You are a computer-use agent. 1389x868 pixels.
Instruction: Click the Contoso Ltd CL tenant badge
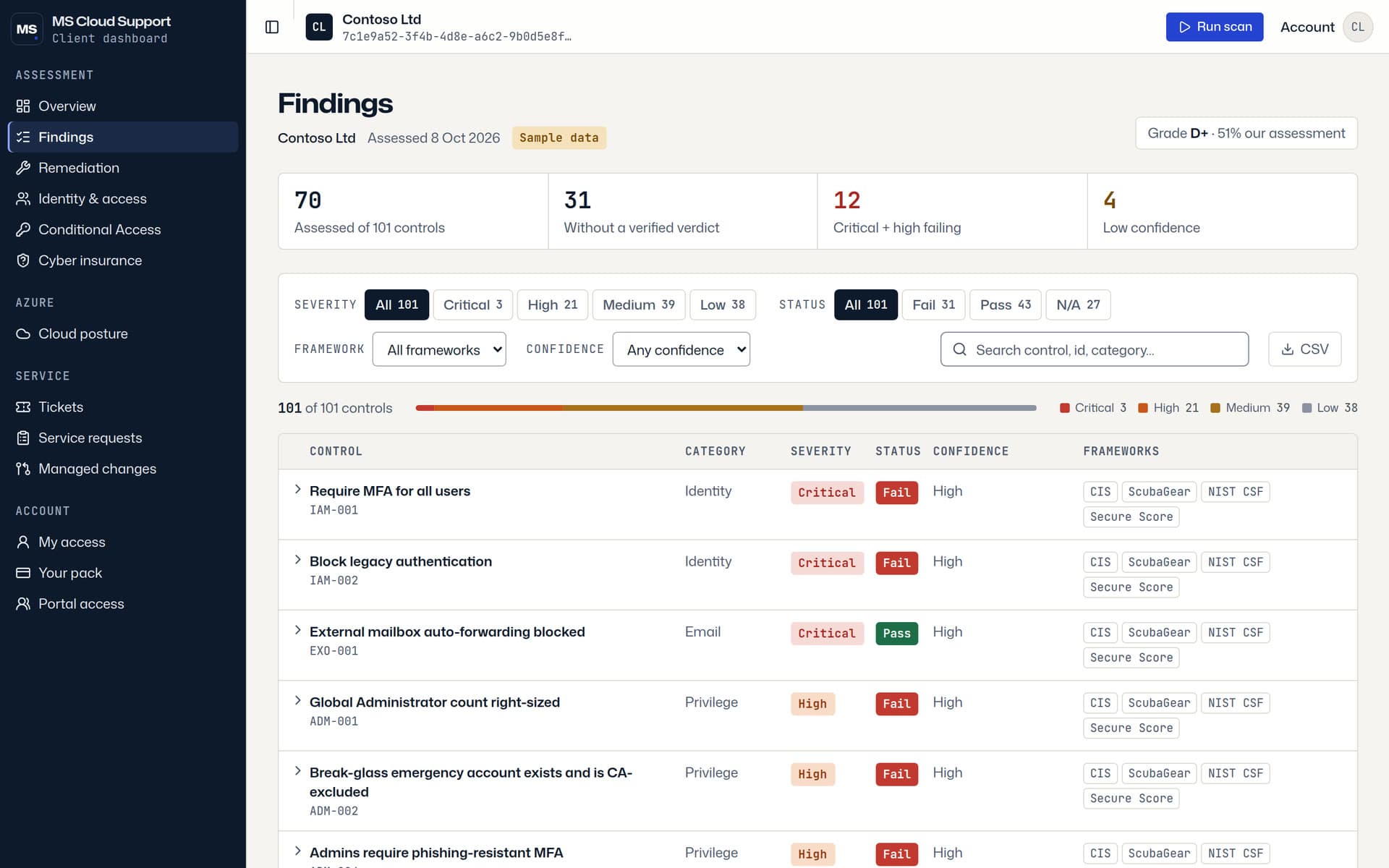coord(319,27)
